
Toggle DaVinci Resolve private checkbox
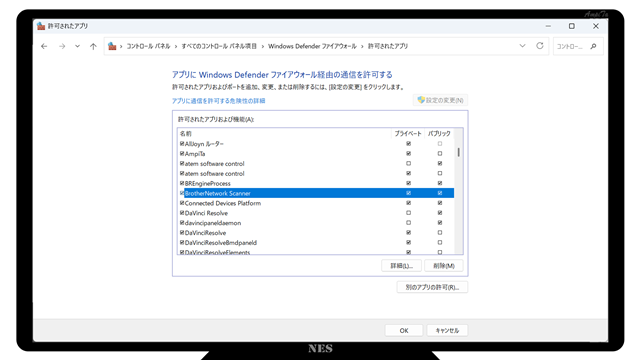coord(409,213)
